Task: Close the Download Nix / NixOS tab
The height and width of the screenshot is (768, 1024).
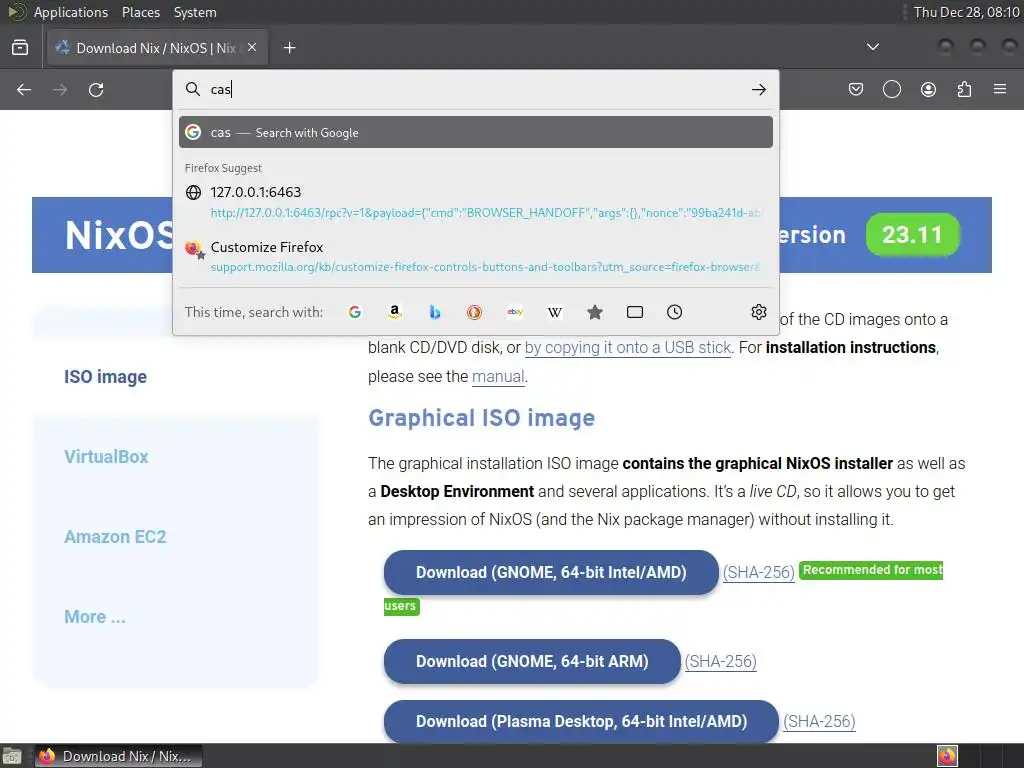Action: coord(252,47)
